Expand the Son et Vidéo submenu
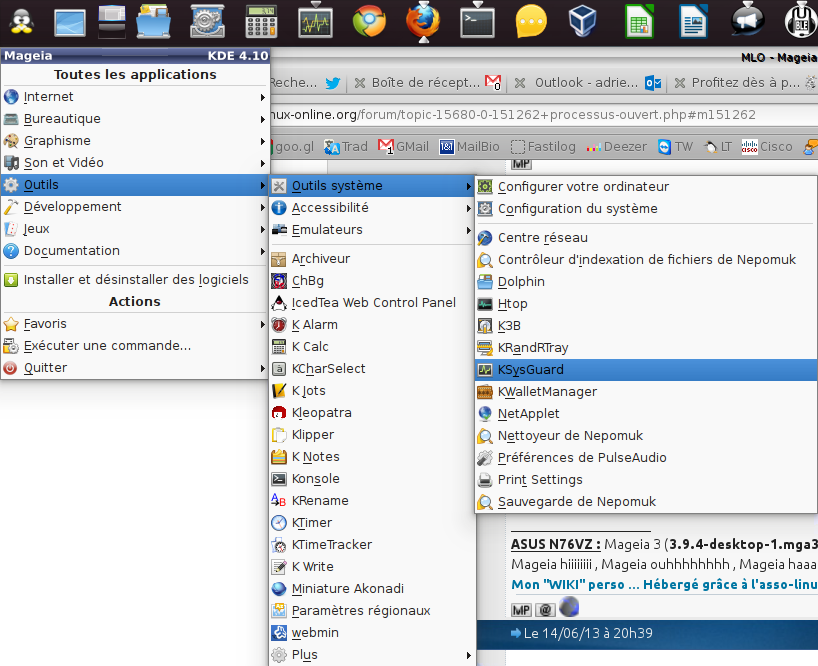The image size is (818, 666). (135, 163)
